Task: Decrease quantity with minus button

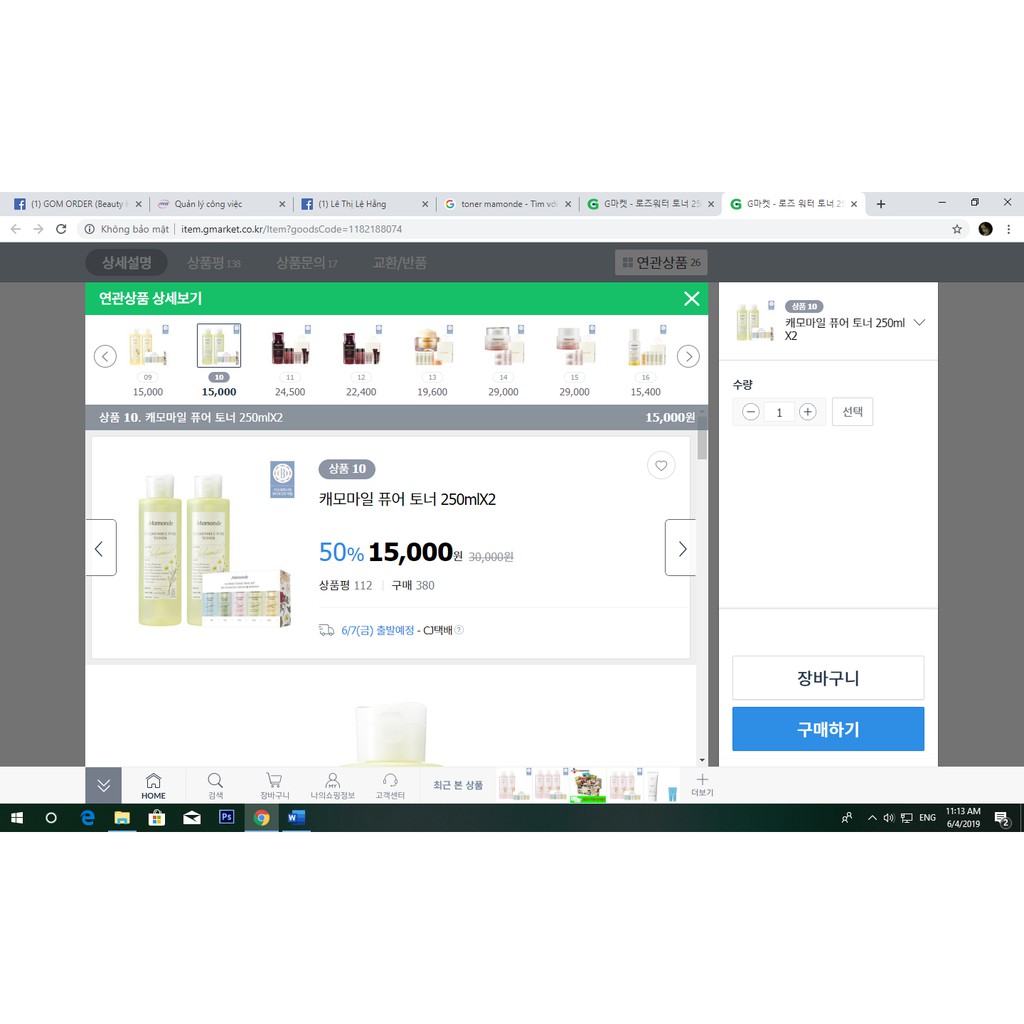Action: pyautogui.click(x=750, y=412)
